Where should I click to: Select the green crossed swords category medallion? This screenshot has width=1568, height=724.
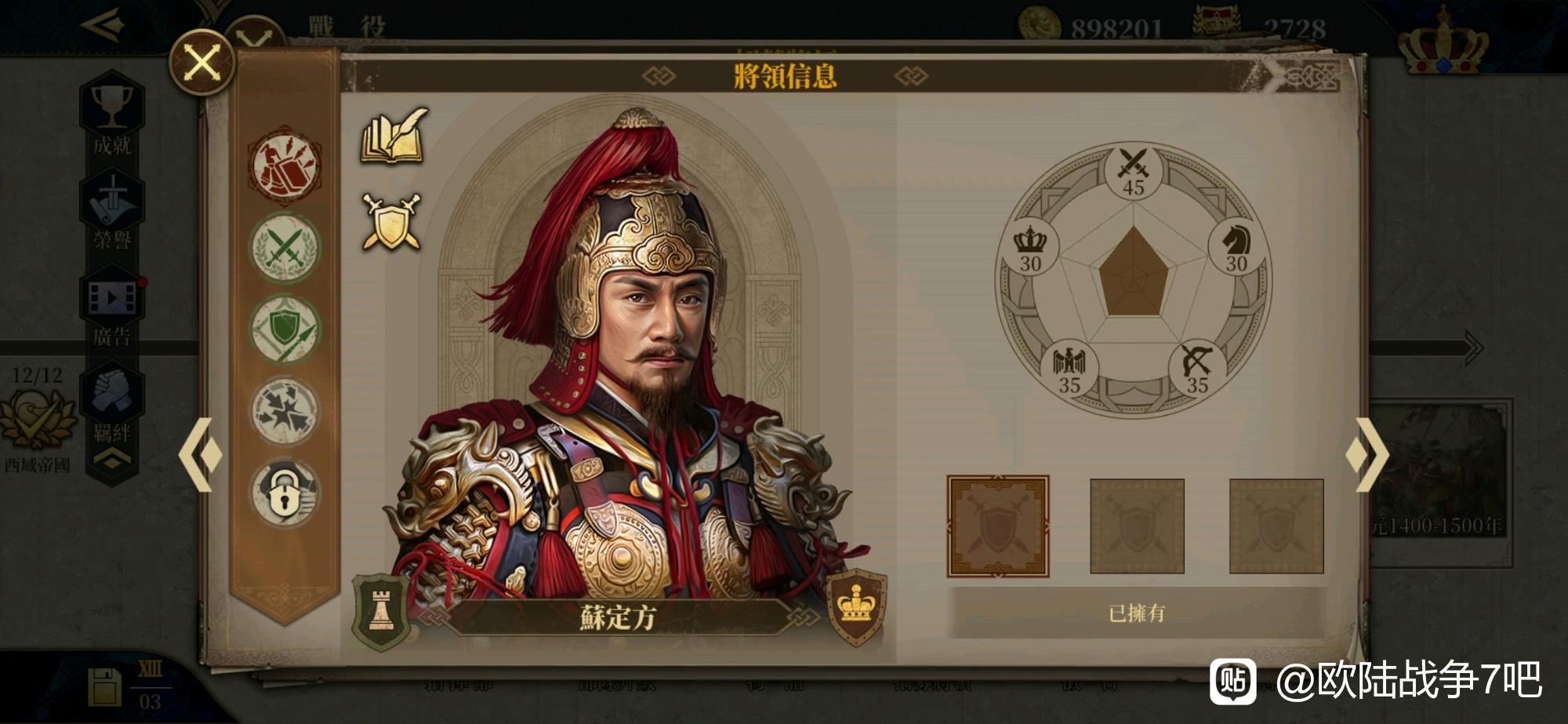click(x=285, y=247)
